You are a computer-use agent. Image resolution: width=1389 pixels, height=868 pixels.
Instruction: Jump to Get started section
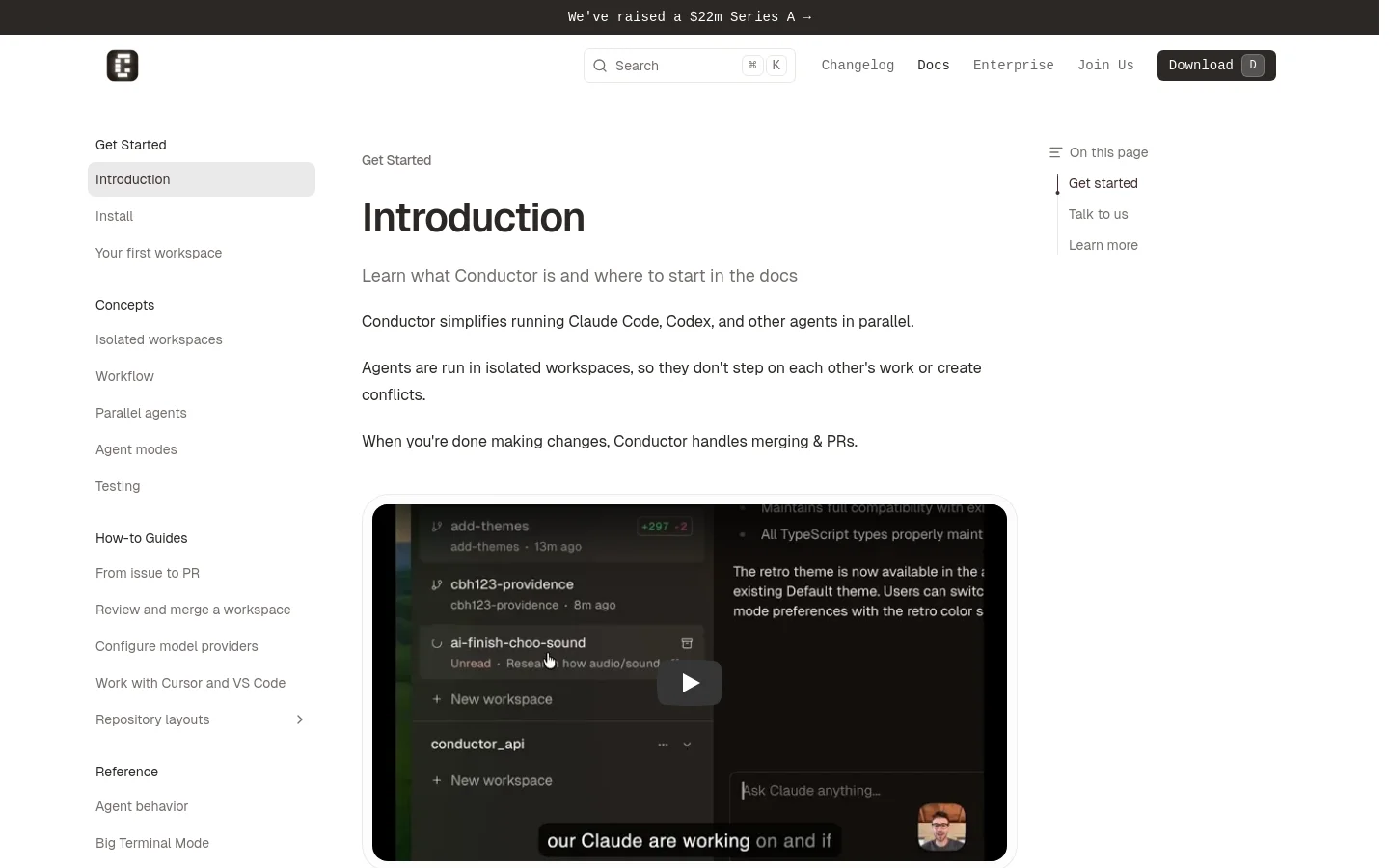1103,183
